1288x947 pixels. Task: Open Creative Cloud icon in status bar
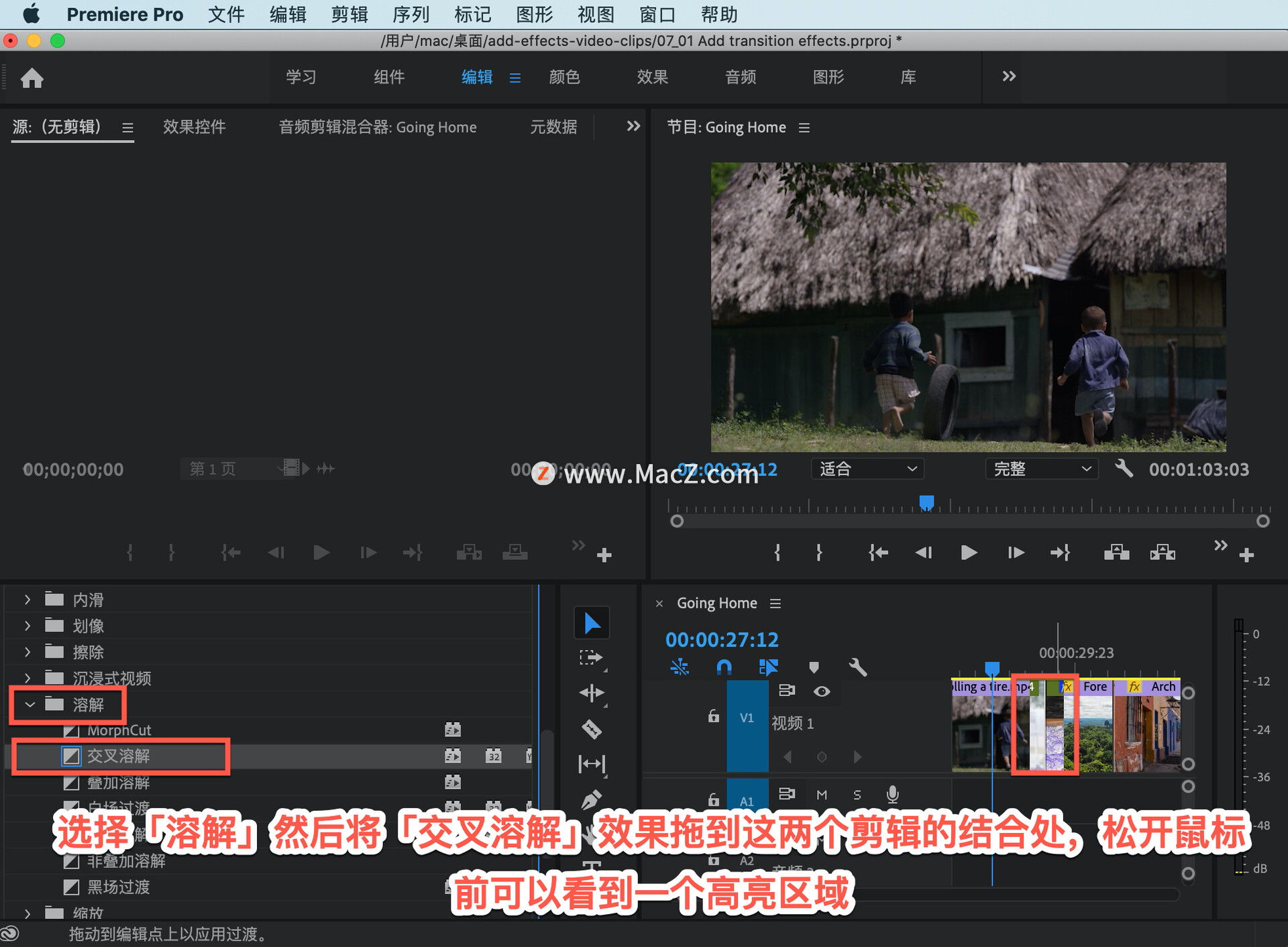(x=10, y=933)
